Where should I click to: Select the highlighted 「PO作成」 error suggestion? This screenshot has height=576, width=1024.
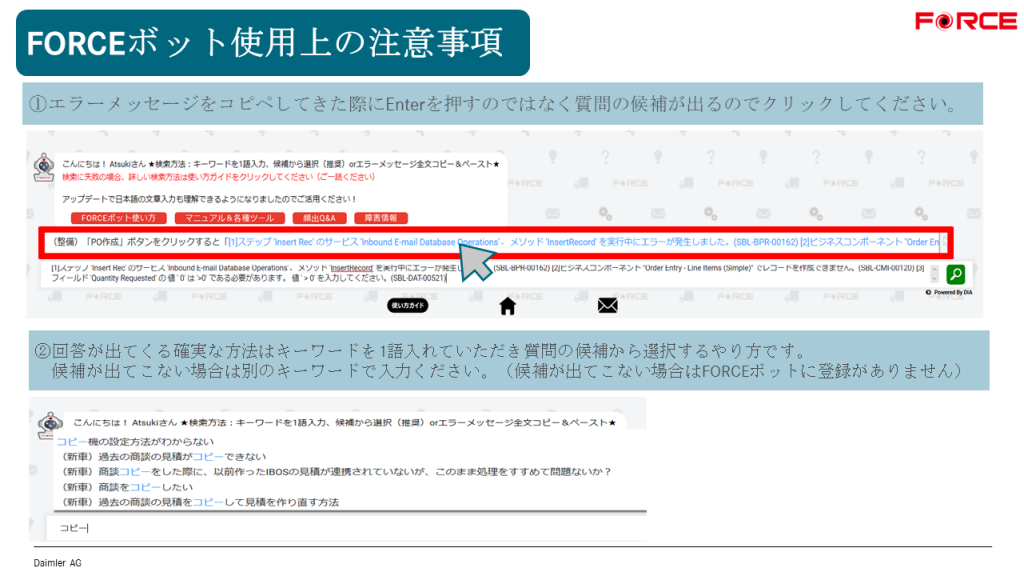[x=490, y=243]
